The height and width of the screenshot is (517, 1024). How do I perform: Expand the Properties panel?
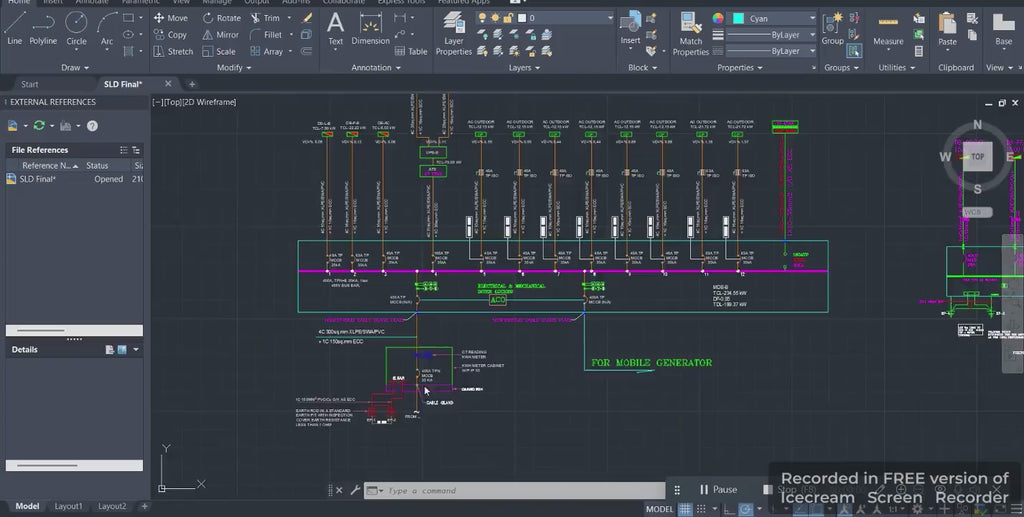point(739,67)
